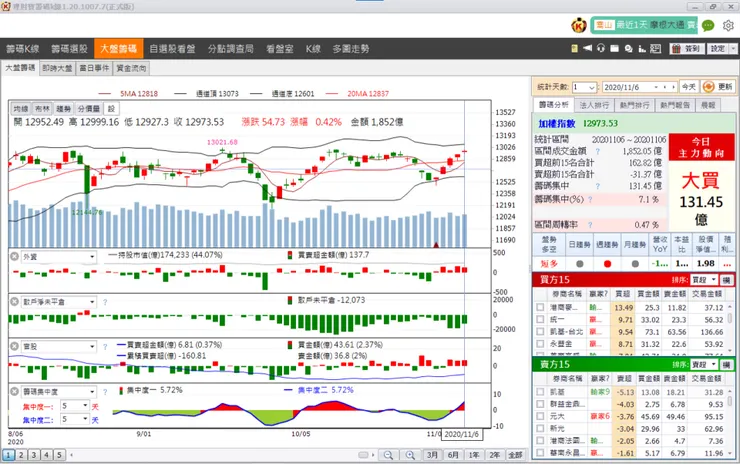The width and height of the screenshot is (740, 464).
Task: Expand the 設定 button dropdown arrow
Action: pos(733,49)
